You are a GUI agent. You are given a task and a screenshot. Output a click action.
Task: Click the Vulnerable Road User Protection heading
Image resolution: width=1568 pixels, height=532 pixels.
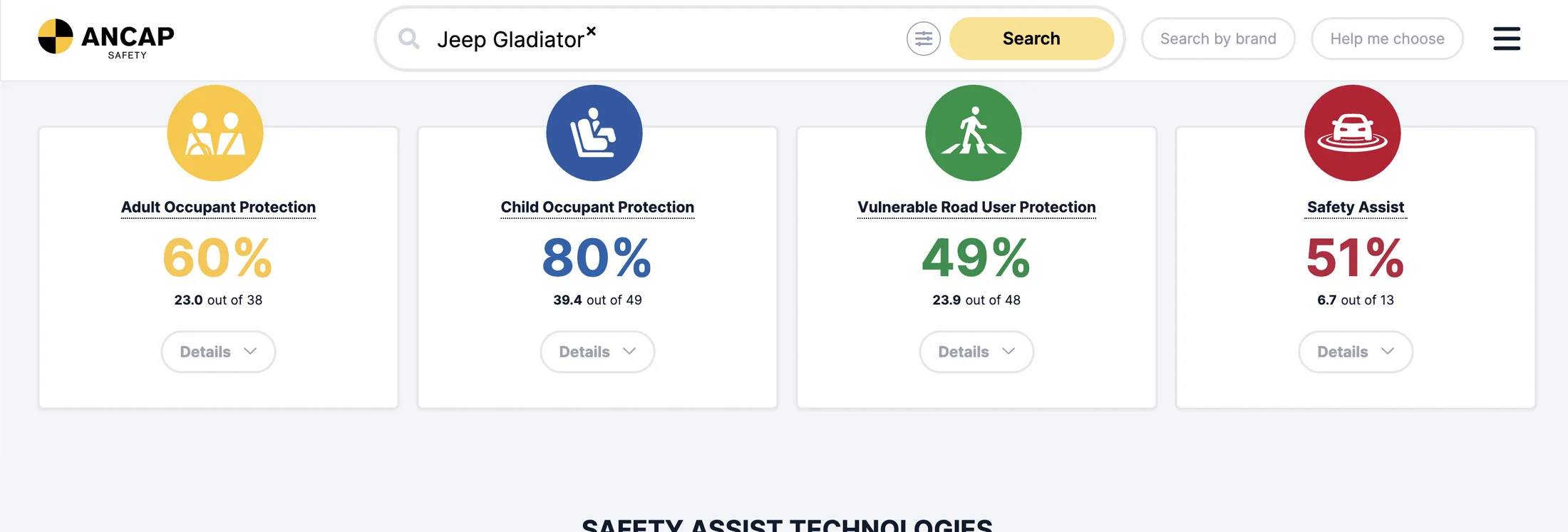(976, 208)
